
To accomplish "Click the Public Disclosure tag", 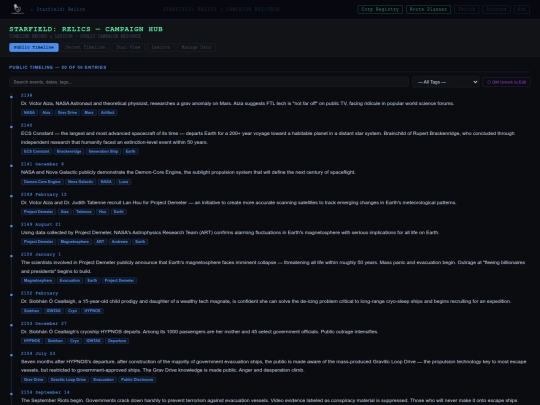I will click(x=137, y=380).
